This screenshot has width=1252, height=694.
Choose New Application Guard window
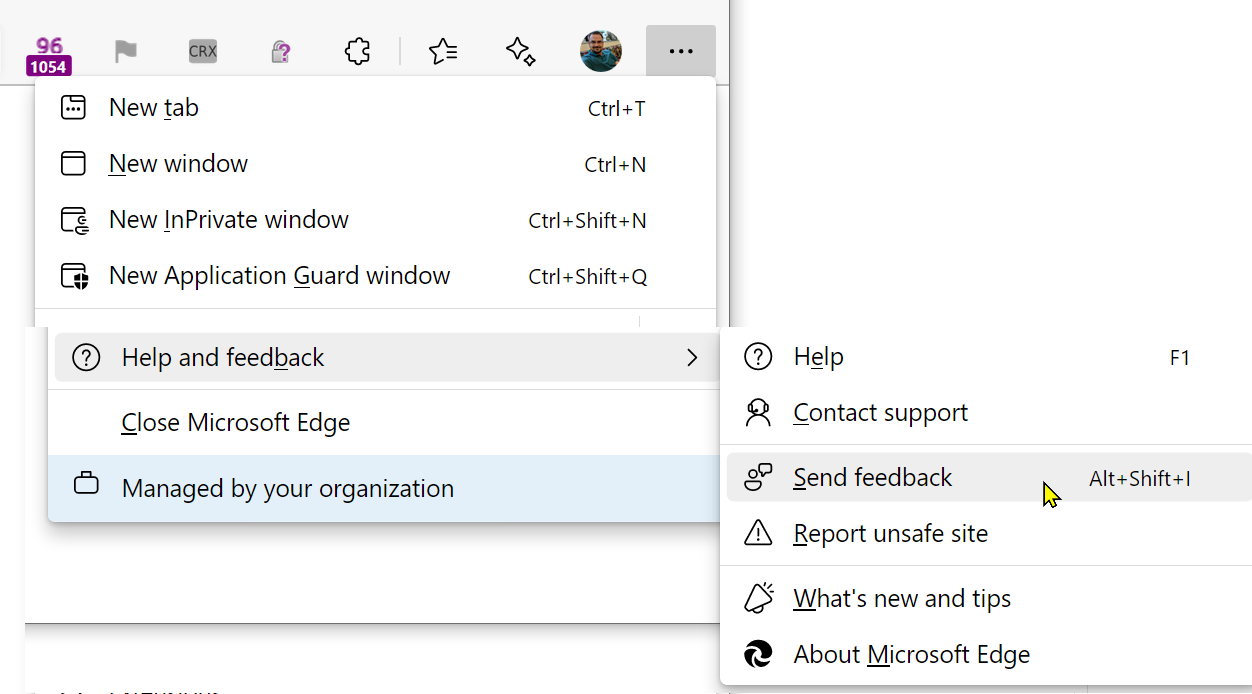pos(279,276)
